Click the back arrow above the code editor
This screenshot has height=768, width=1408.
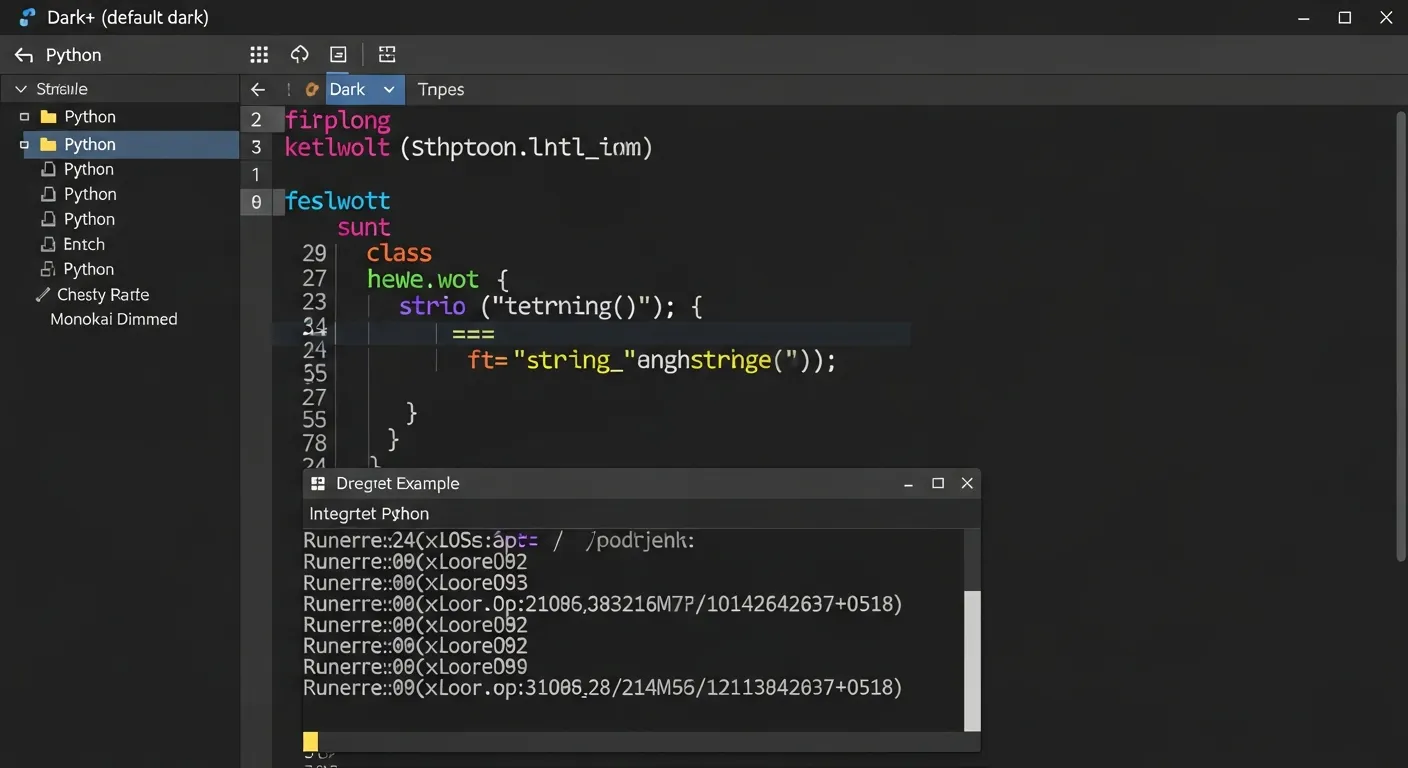coord(257,88)
